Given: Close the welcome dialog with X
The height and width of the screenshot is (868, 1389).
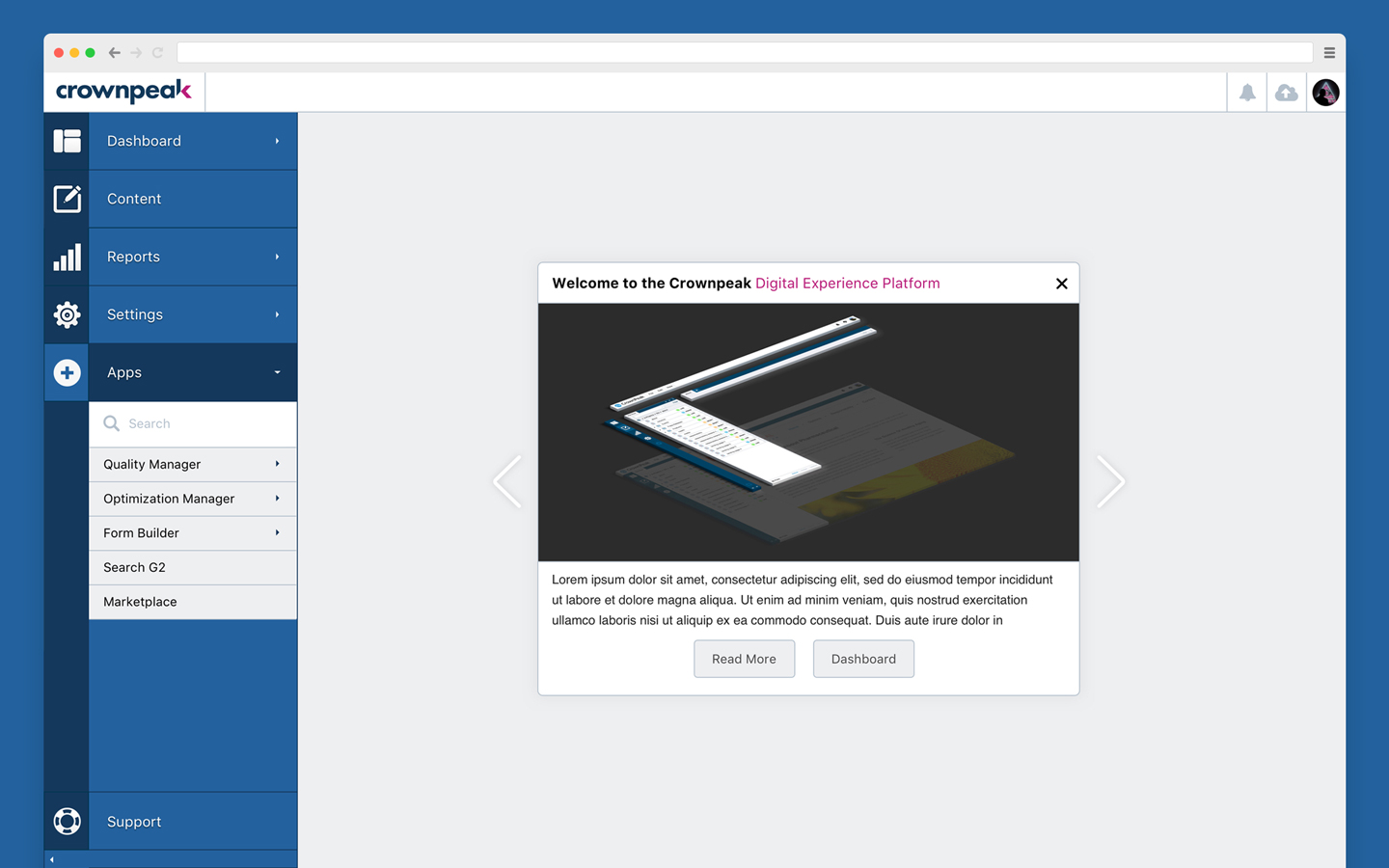Looking at the screenshot, I should click(x=1061, y=284).
